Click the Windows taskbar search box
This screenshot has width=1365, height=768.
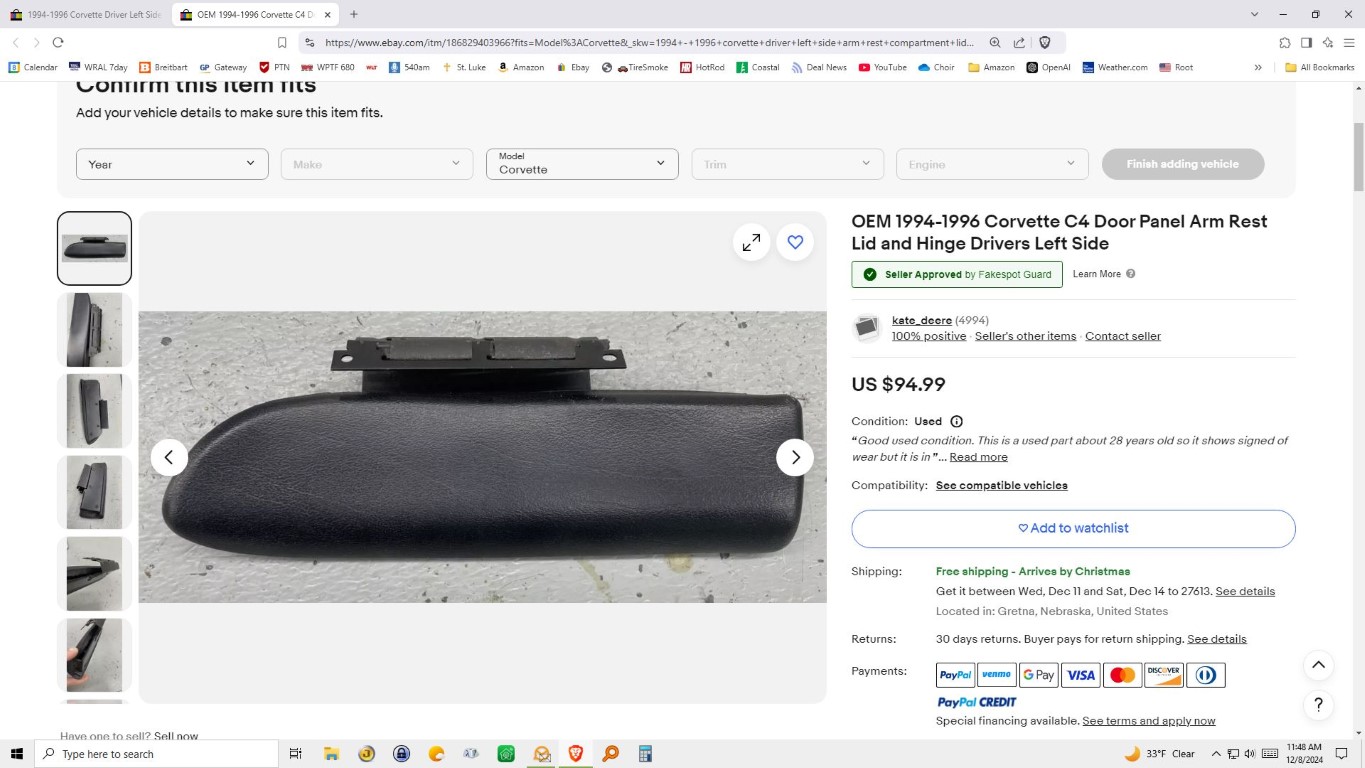(157, 754)
